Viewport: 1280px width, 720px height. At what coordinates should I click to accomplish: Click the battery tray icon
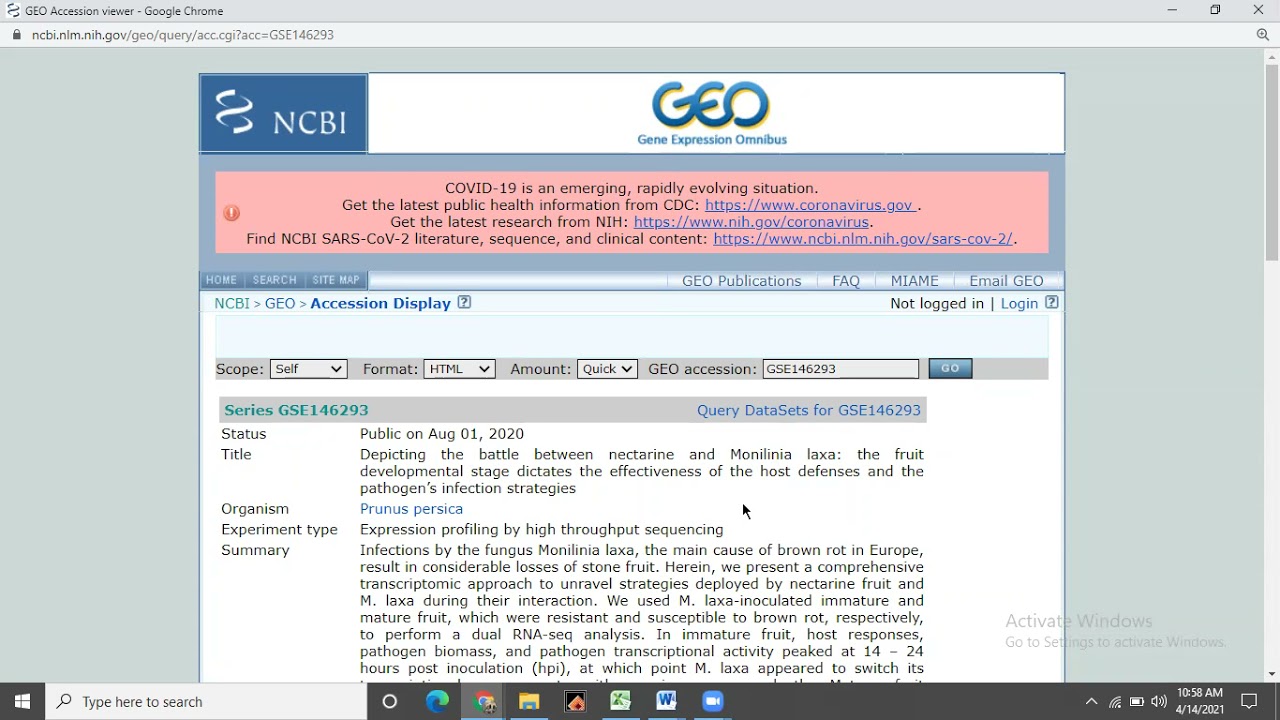pyautogui.click(x=1137, y=702)
